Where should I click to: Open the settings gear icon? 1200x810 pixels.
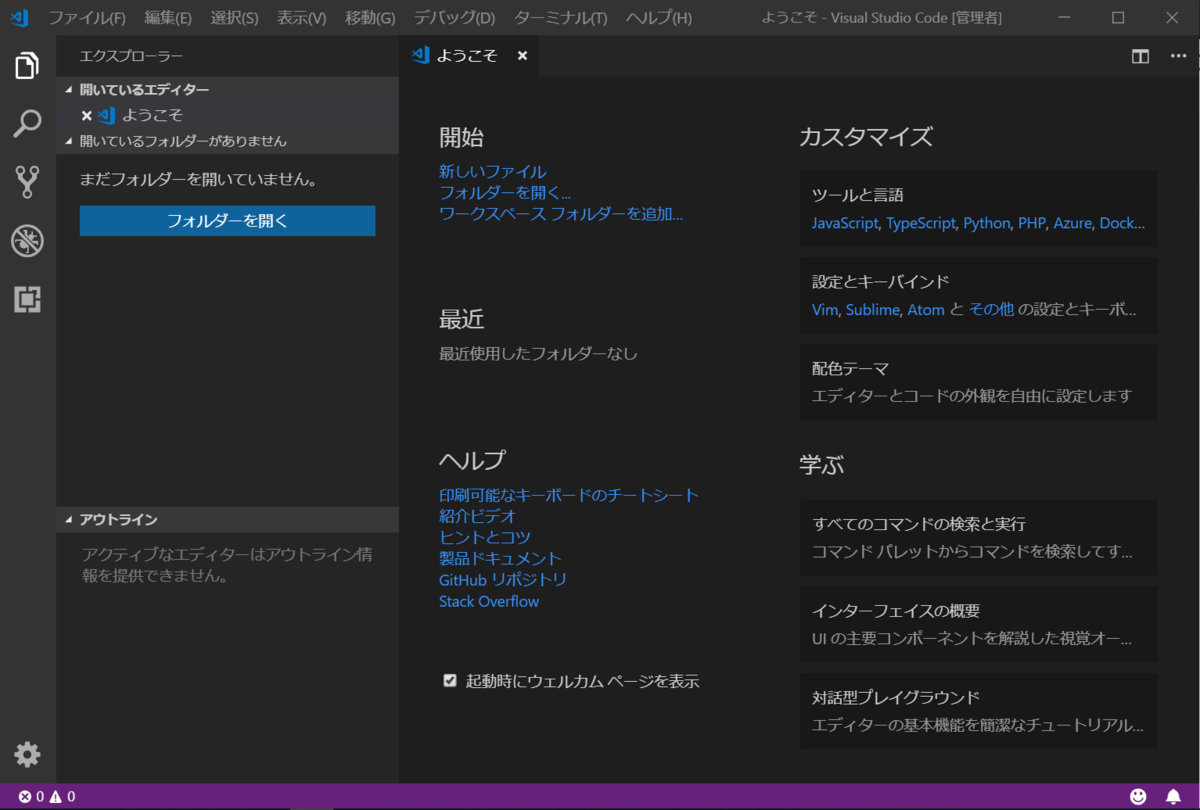point(26,754)
